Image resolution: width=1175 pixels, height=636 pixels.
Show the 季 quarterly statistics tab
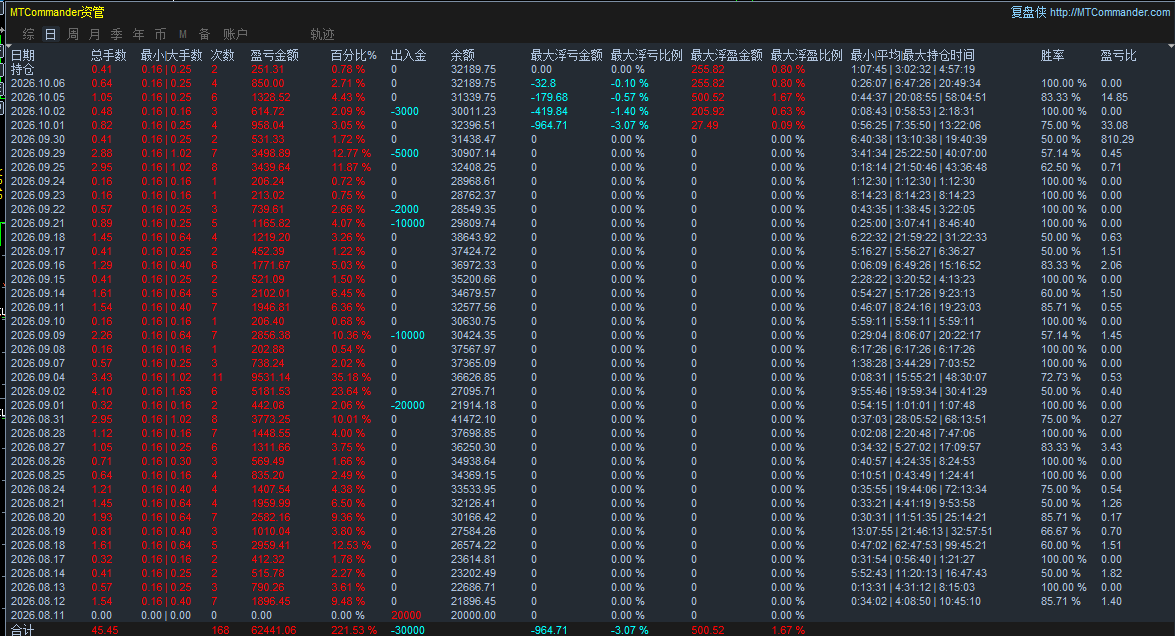tap(116, 34)
